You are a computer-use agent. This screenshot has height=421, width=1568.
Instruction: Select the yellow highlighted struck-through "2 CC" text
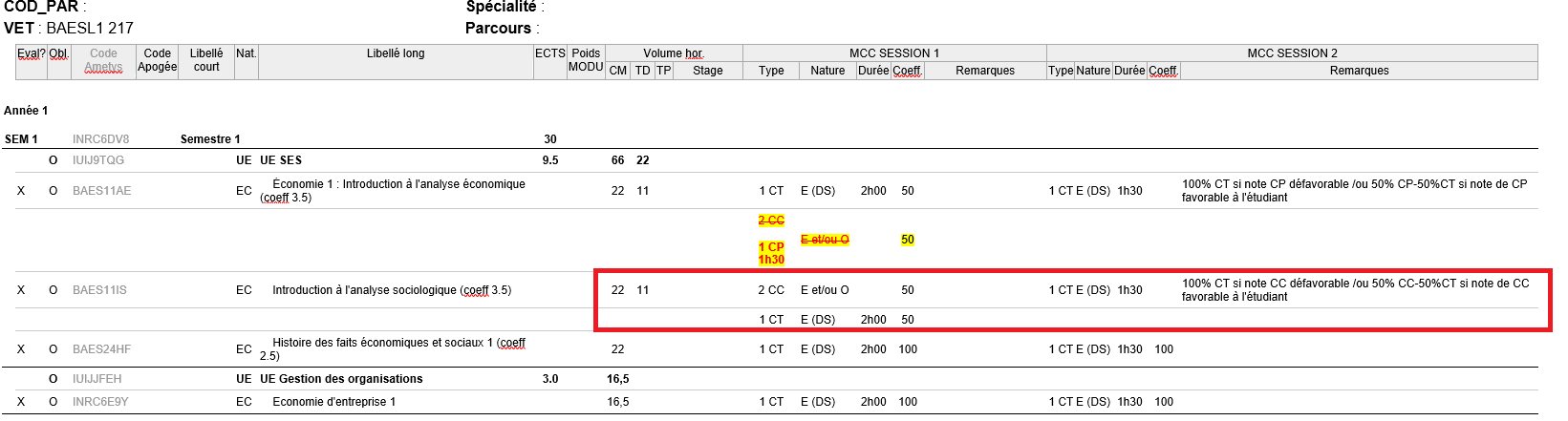coord(771,221)
